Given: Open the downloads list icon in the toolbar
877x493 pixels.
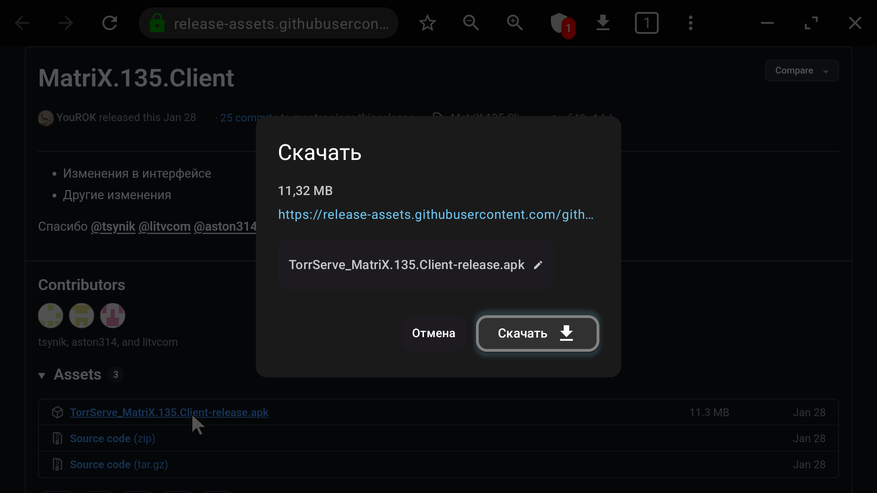Looking at the screenshot, I should 603,23.
